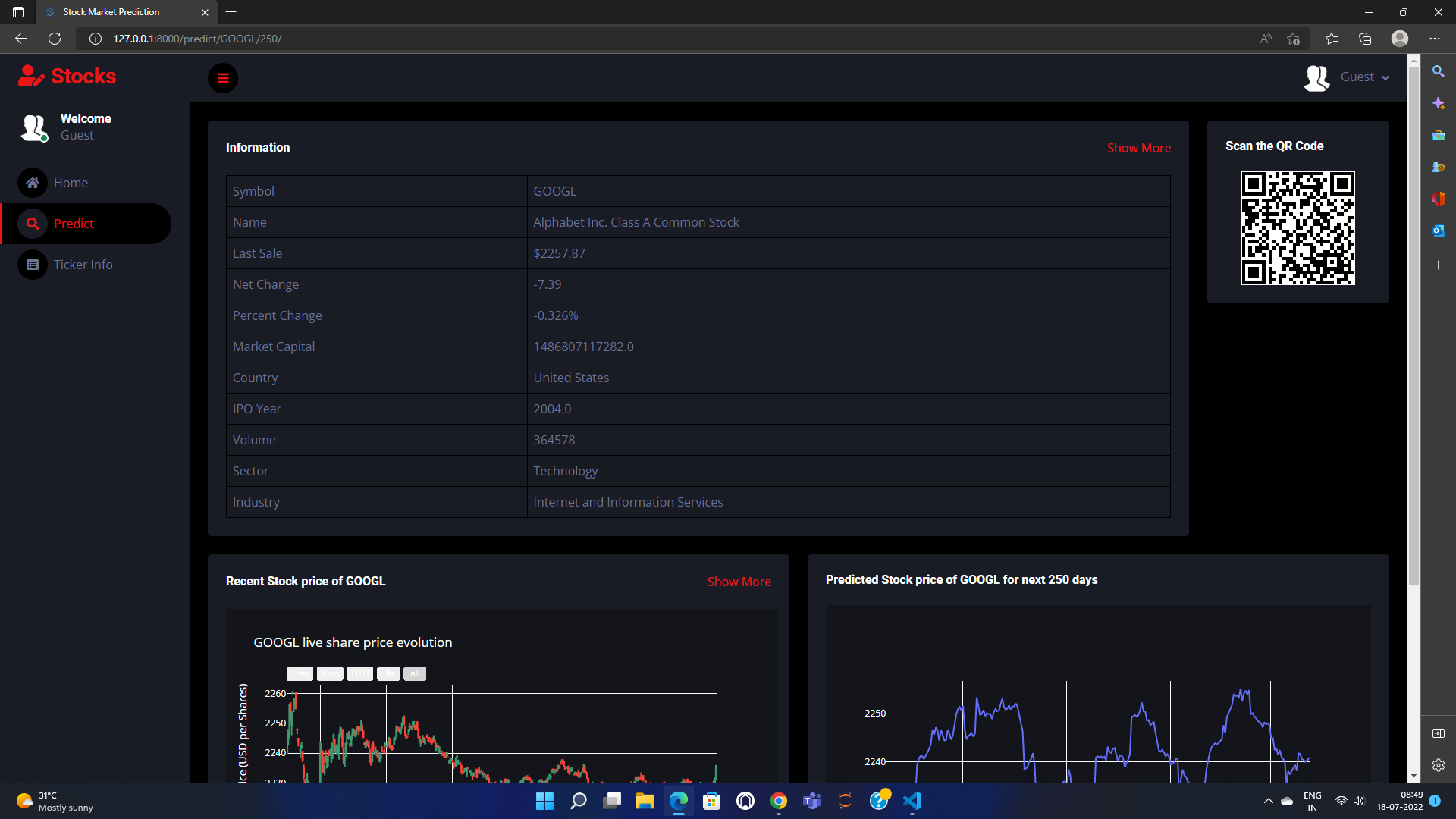Expand the Guest user dropdown

[1347, 77]
